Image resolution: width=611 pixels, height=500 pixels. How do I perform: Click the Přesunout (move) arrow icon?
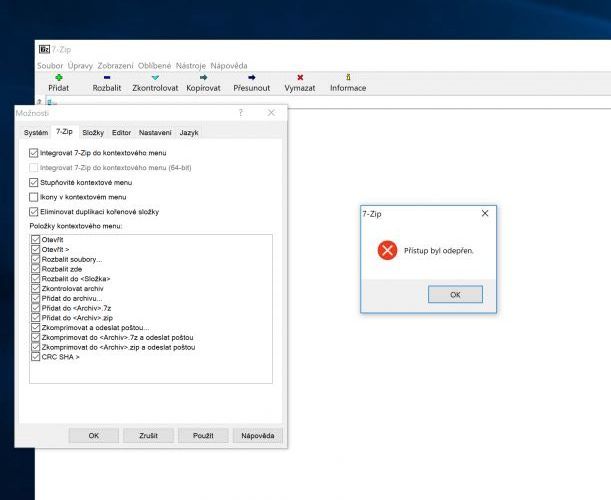click(x=252, y=78)
